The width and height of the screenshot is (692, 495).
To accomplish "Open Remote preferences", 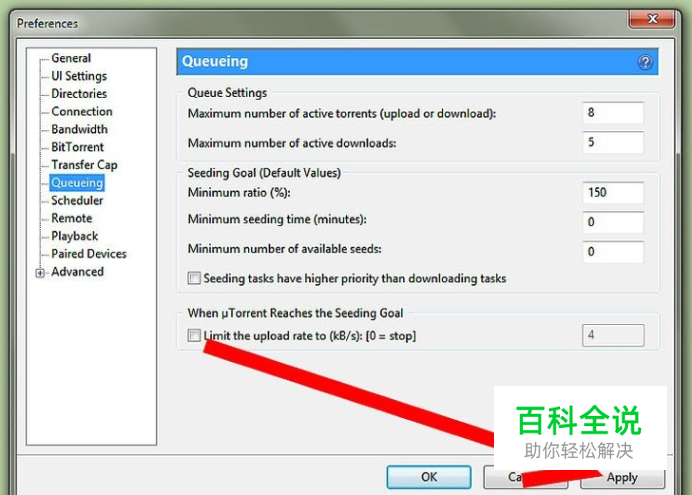I will 71,218.
